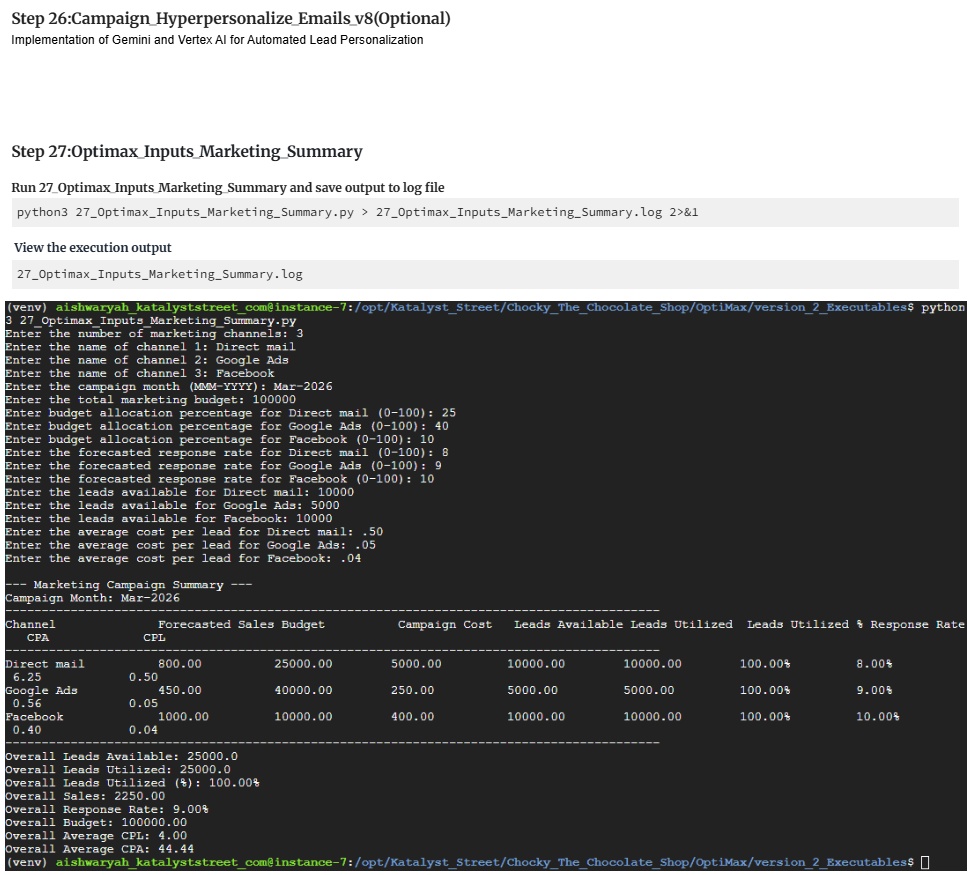Click 'average cost per lead for Facebook' line
Viewport: 970px width, 875px height.
click(x=183, y=558)
